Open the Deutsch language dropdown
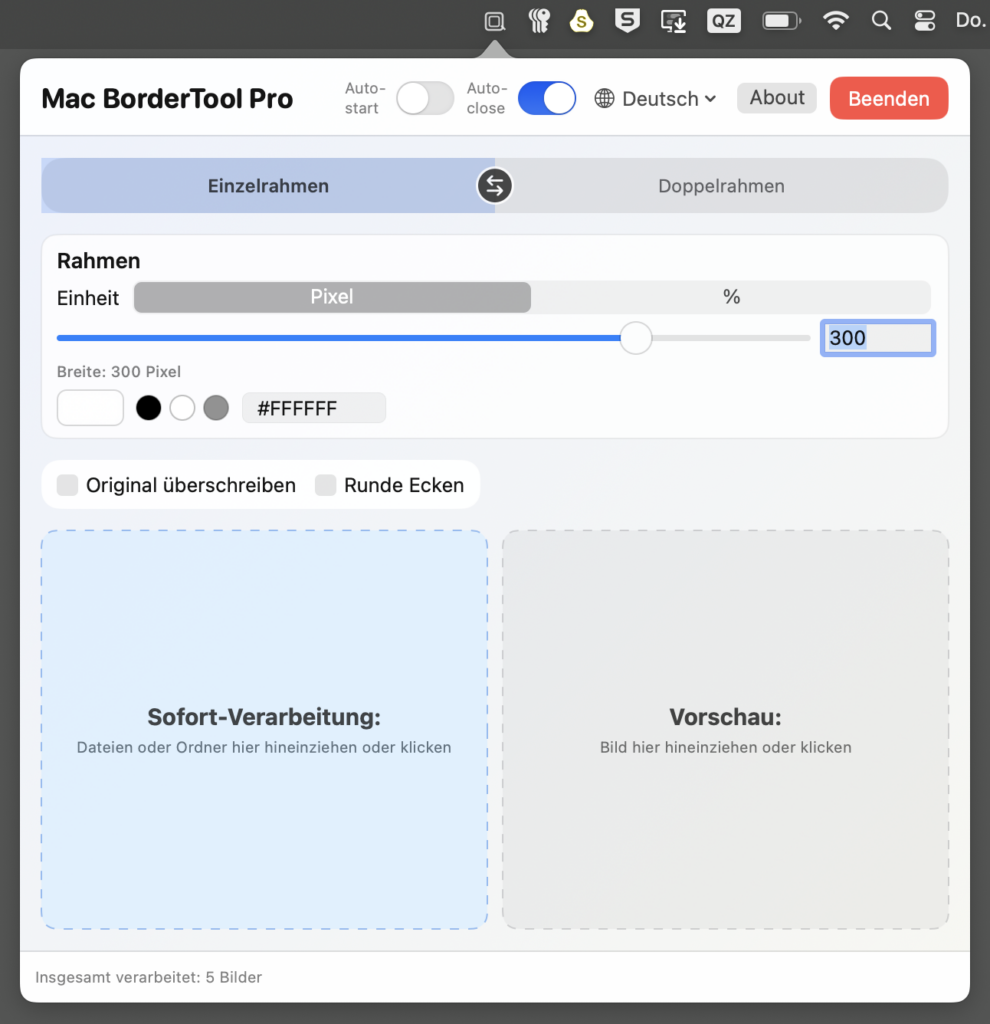 click(656, 99)
